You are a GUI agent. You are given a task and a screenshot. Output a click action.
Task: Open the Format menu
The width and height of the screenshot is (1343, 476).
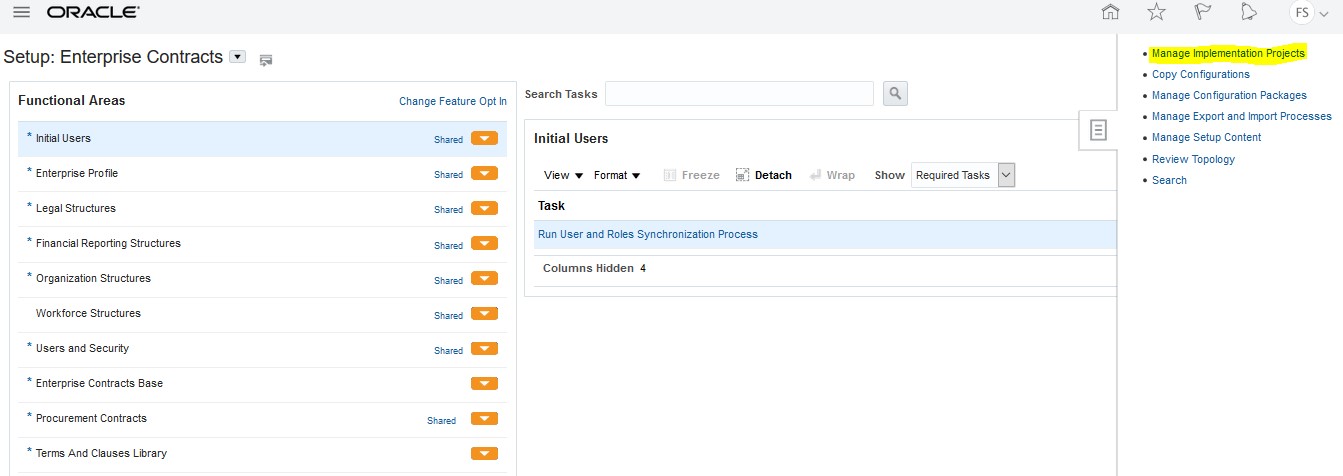(x=617, y=175)
